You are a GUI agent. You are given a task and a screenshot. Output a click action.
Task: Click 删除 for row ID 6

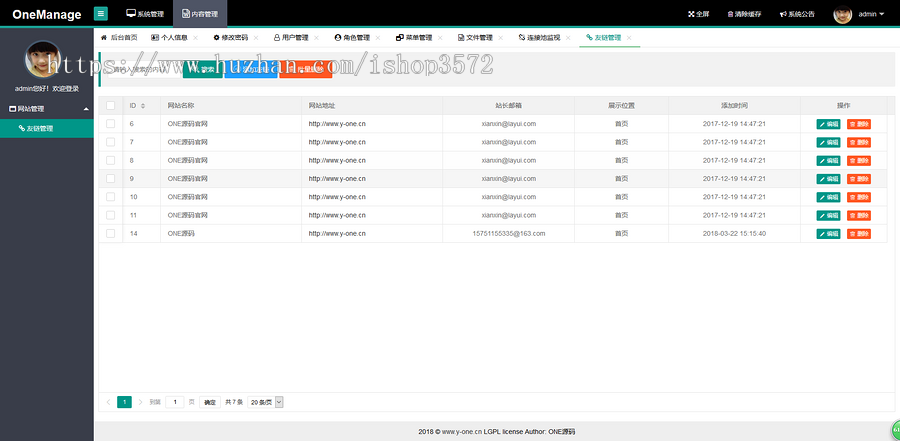[859, 124]
